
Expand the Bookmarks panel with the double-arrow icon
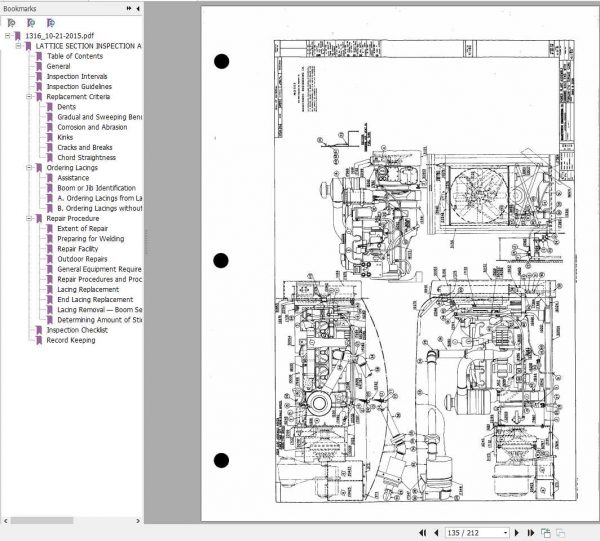(129, 8)
